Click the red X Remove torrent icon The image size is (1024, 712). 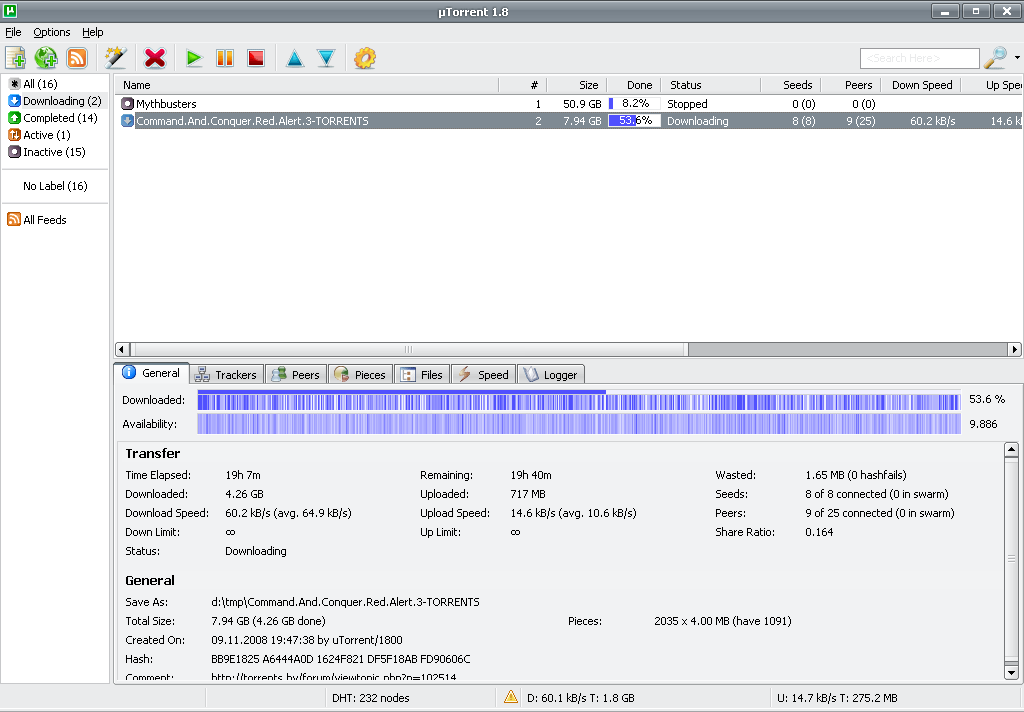pos(155,58)
